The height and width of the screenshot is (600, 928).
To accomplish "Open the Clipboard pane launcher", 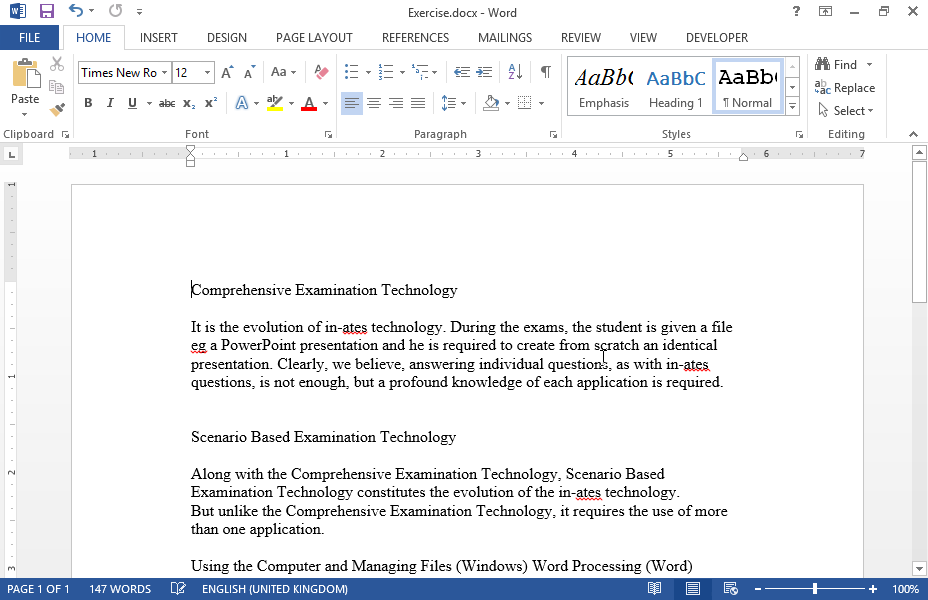I will (x=65, y=135).
